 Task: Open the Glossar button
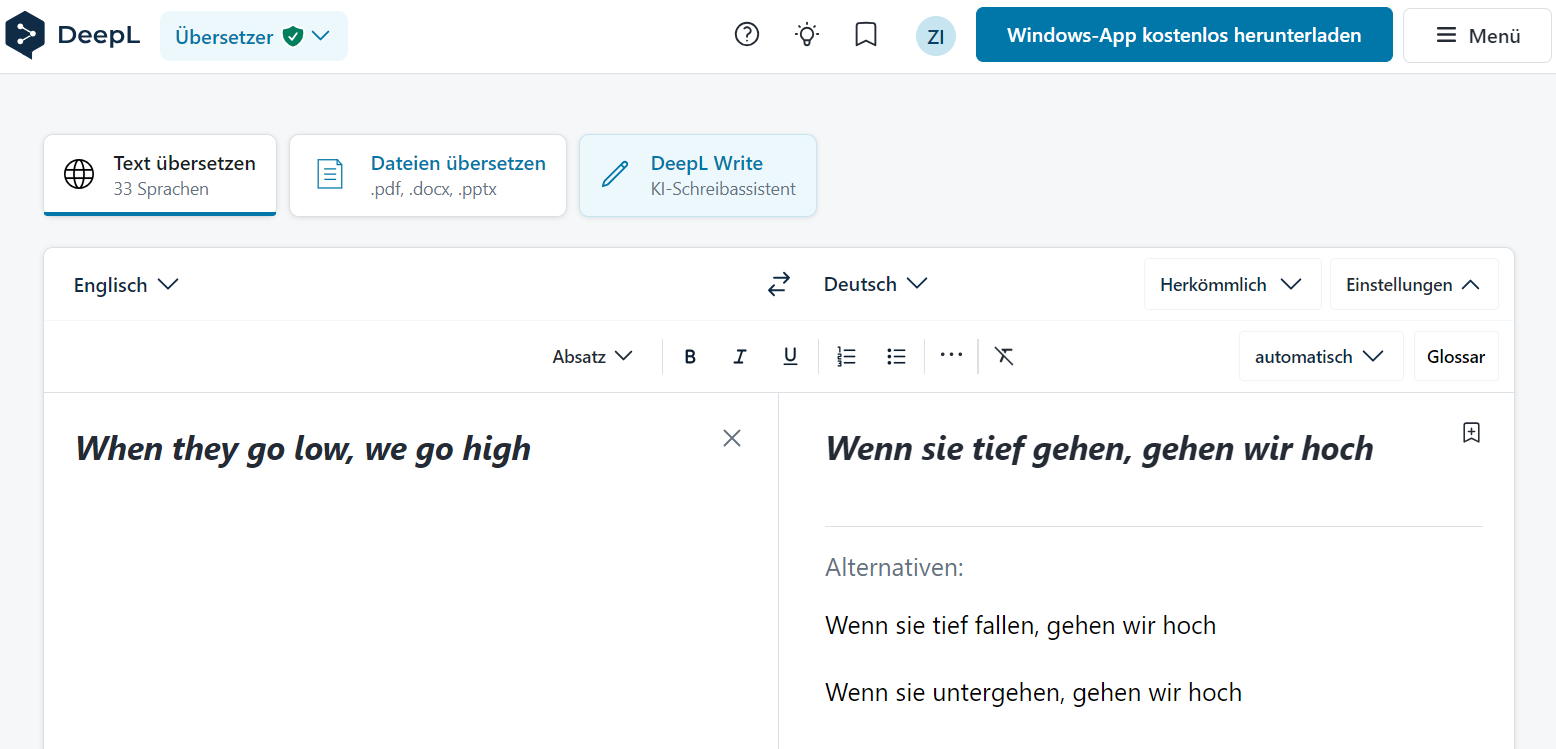coord(1456,357)
